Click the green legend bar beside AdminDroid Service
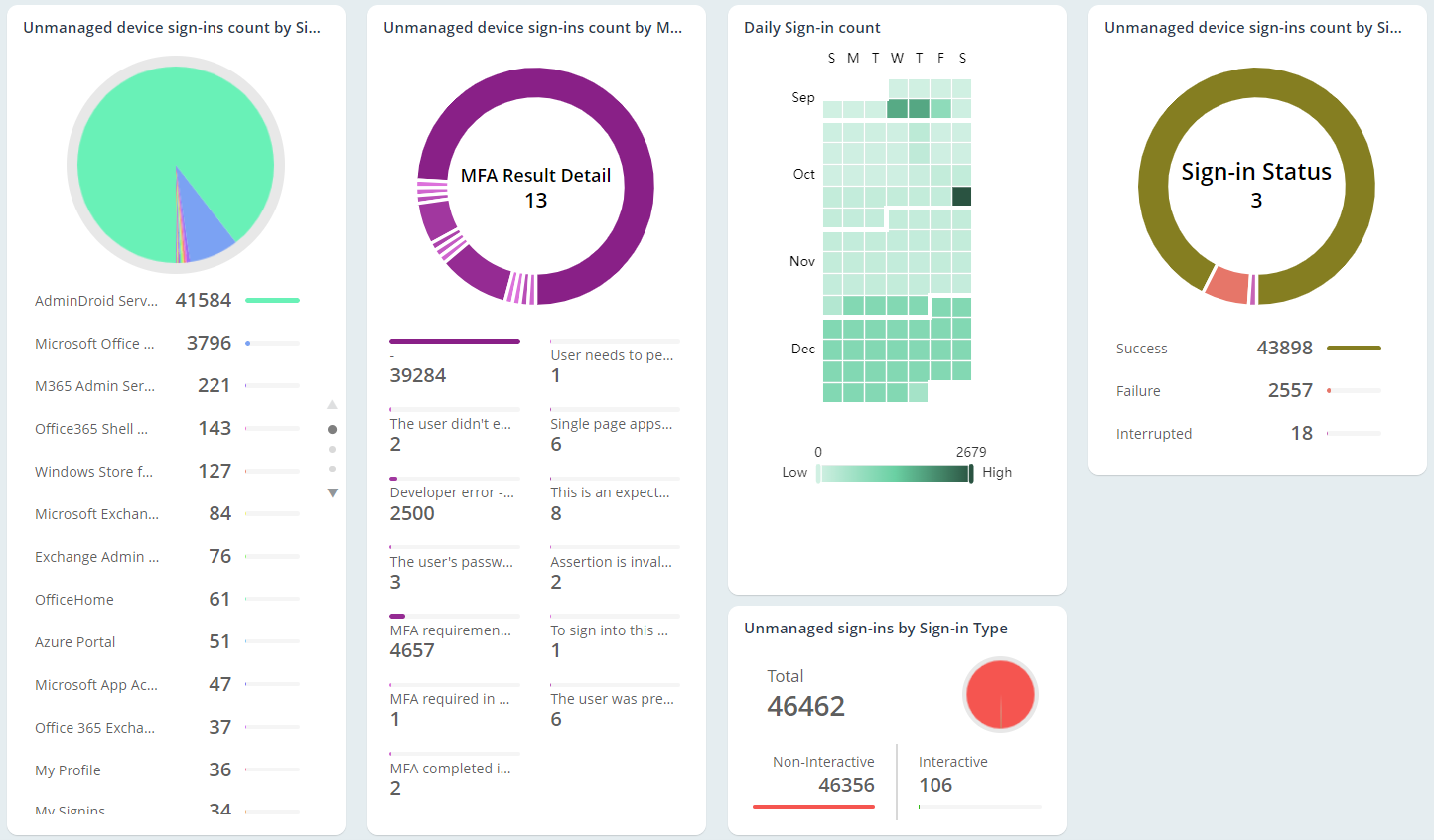Image resolution: width=1434 pixels, height=840 pixels. [x=272, y=299]
